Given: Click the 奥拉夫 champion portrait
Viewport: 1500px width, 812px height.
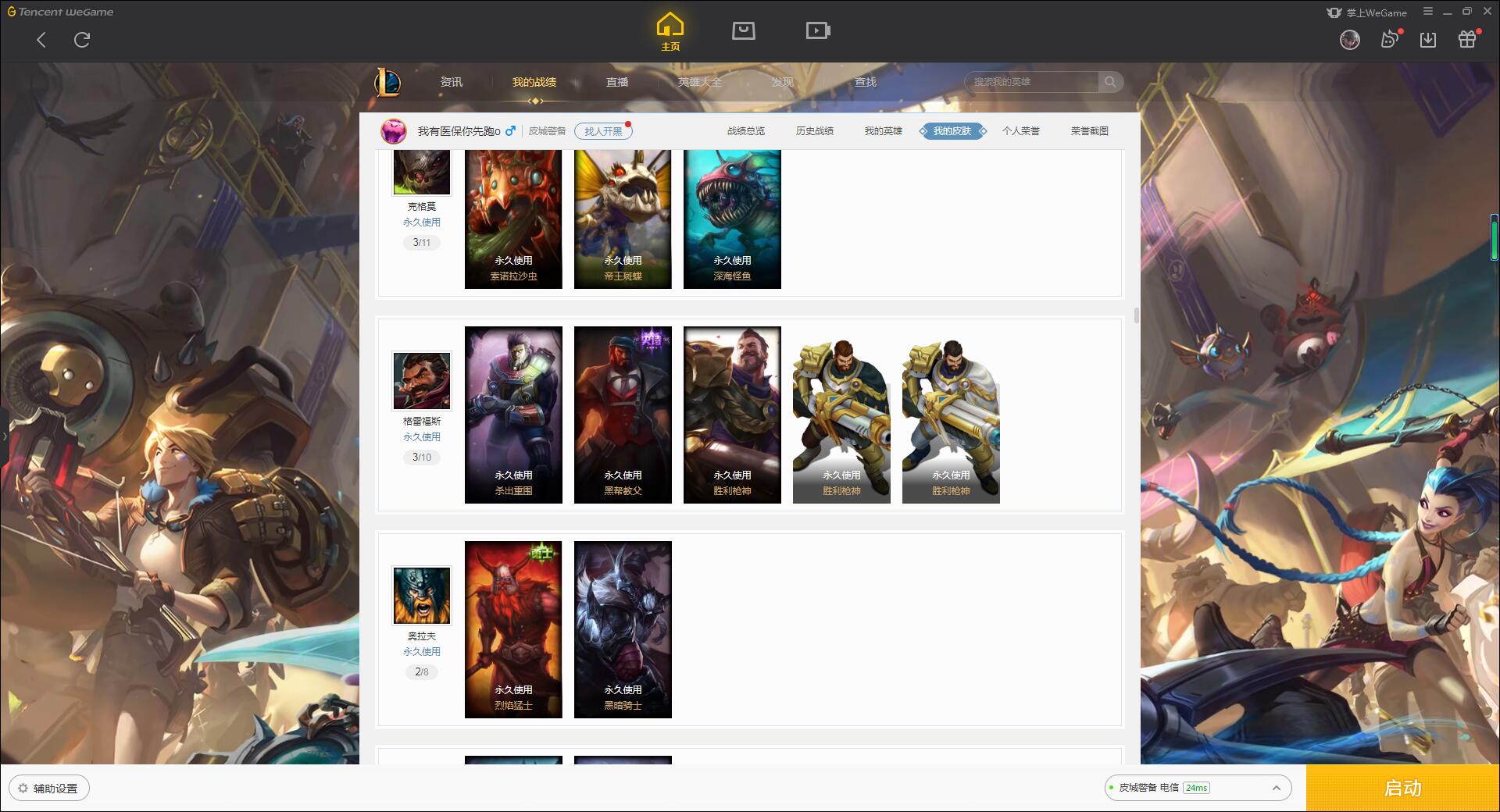Looking at the screenshot, I should (x=422, y=596).
